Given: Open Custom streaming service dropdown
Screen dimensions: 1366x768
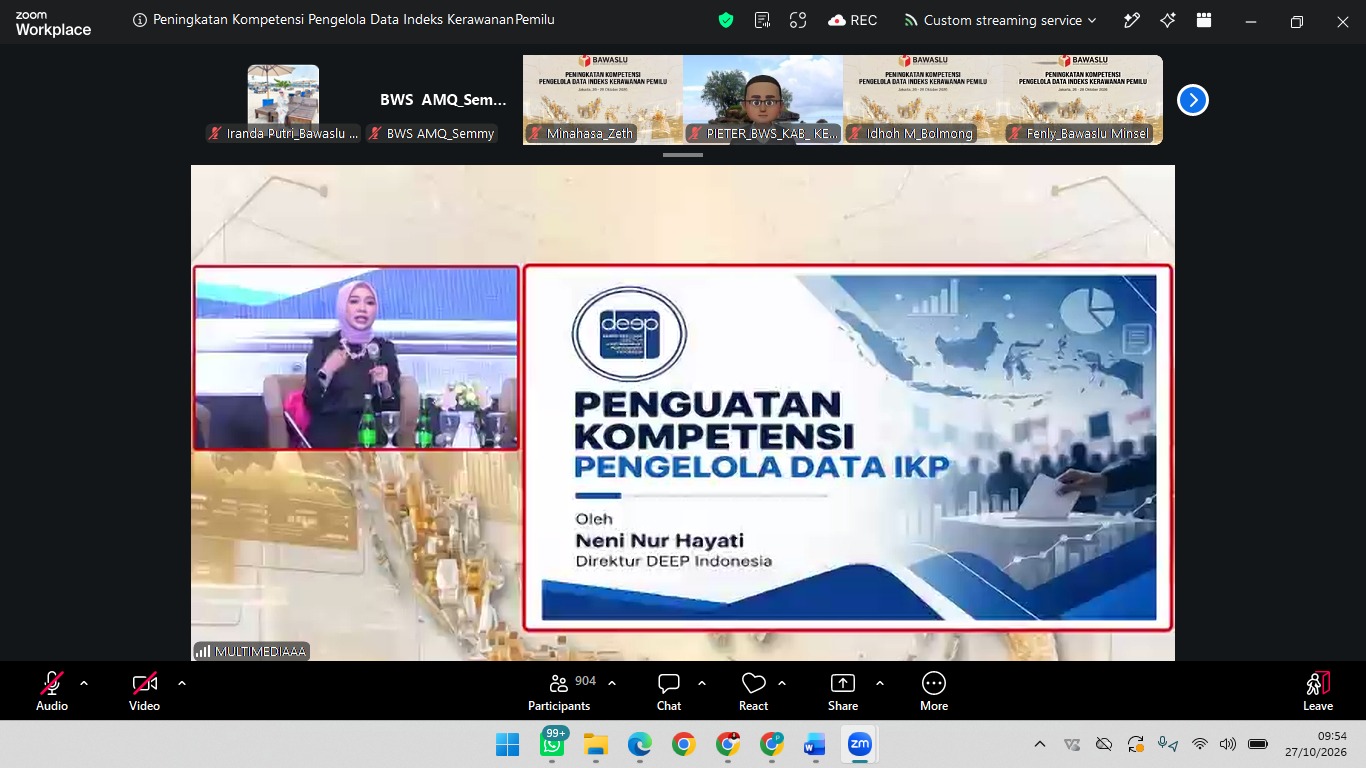Looking at the screenshot, I should pyautogui.click(x=1000, y=20).
